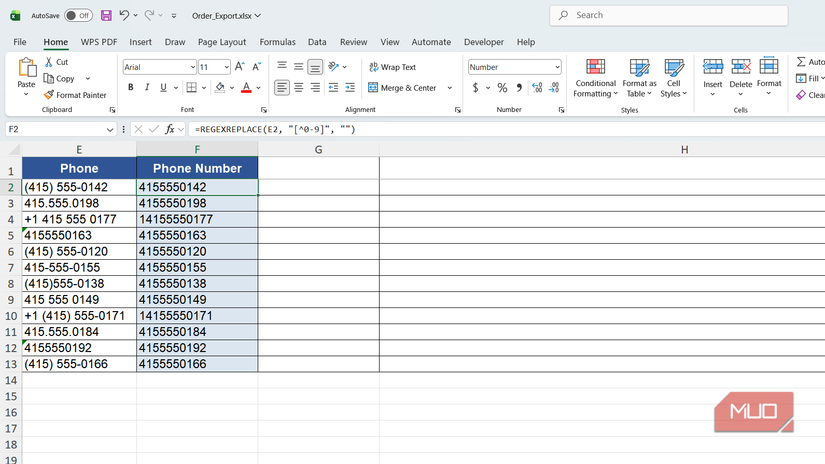Click the Redo arrow icon
Screen dimensions: 825x464
coord(149,15)
